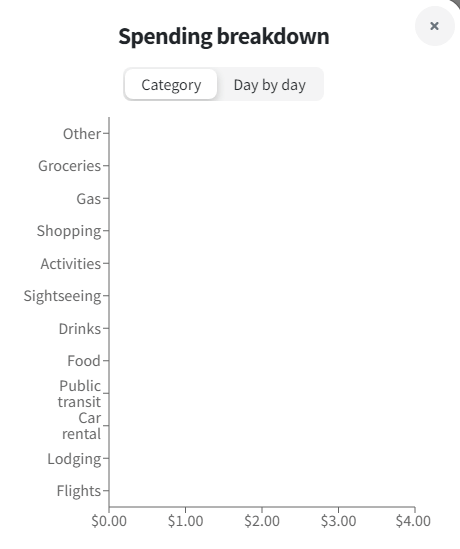This screenshot has width=460, height=549.
Task: Click the Spending breakdown heading
Action: coord(224,36)
